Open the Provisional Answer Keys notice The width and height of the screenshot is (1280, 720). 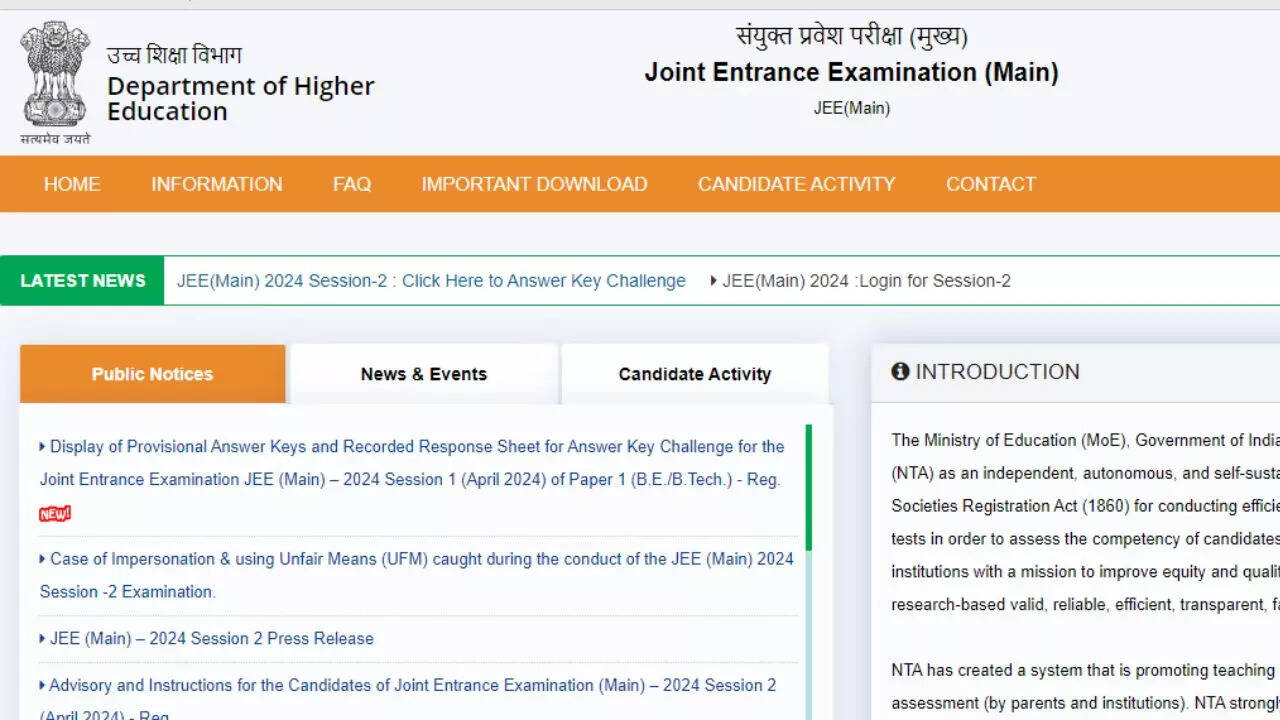click(412, 462)
